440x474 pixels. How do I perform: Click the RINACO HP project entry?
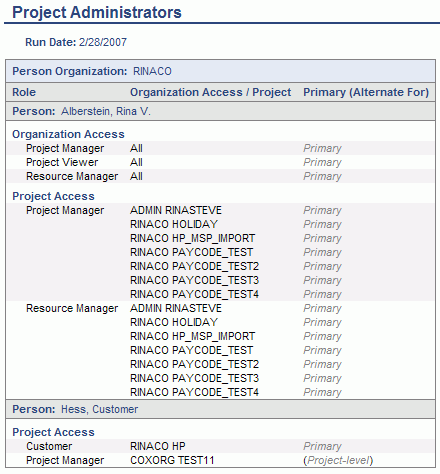[158, 446]
